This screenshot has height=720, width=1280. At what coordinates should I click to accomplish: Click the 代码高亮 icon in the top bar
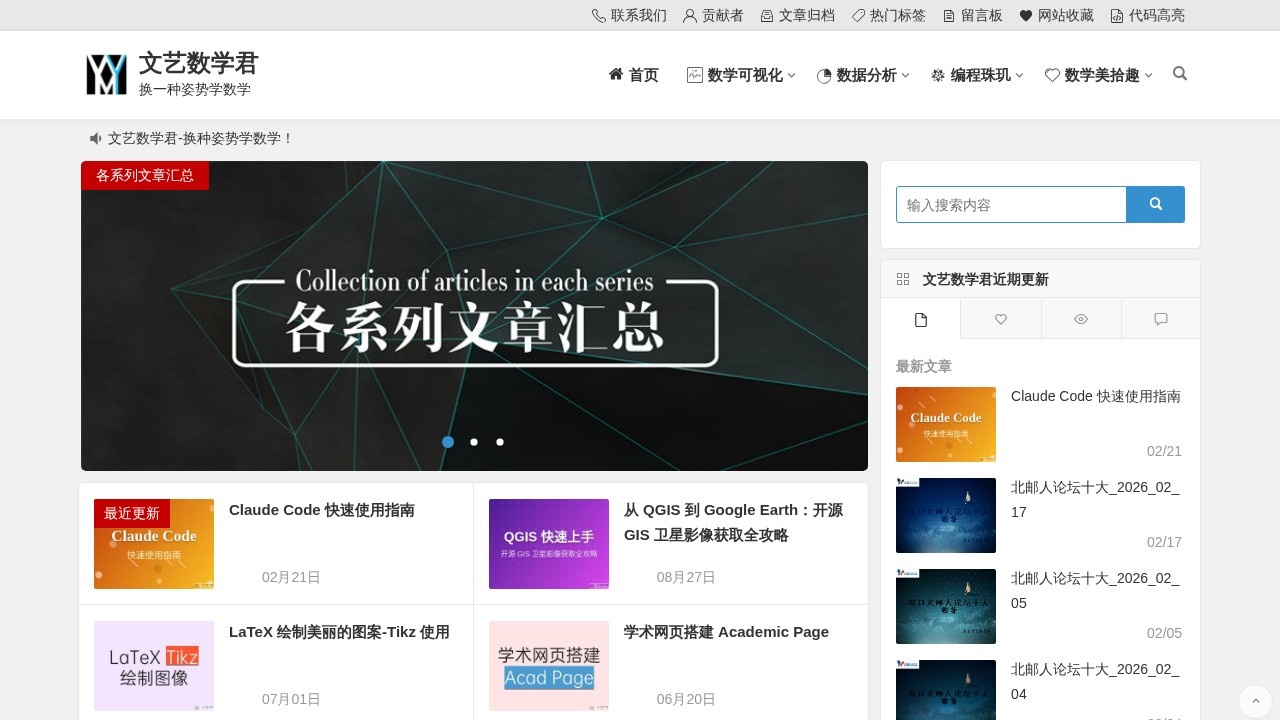(x=1117, y=15)
